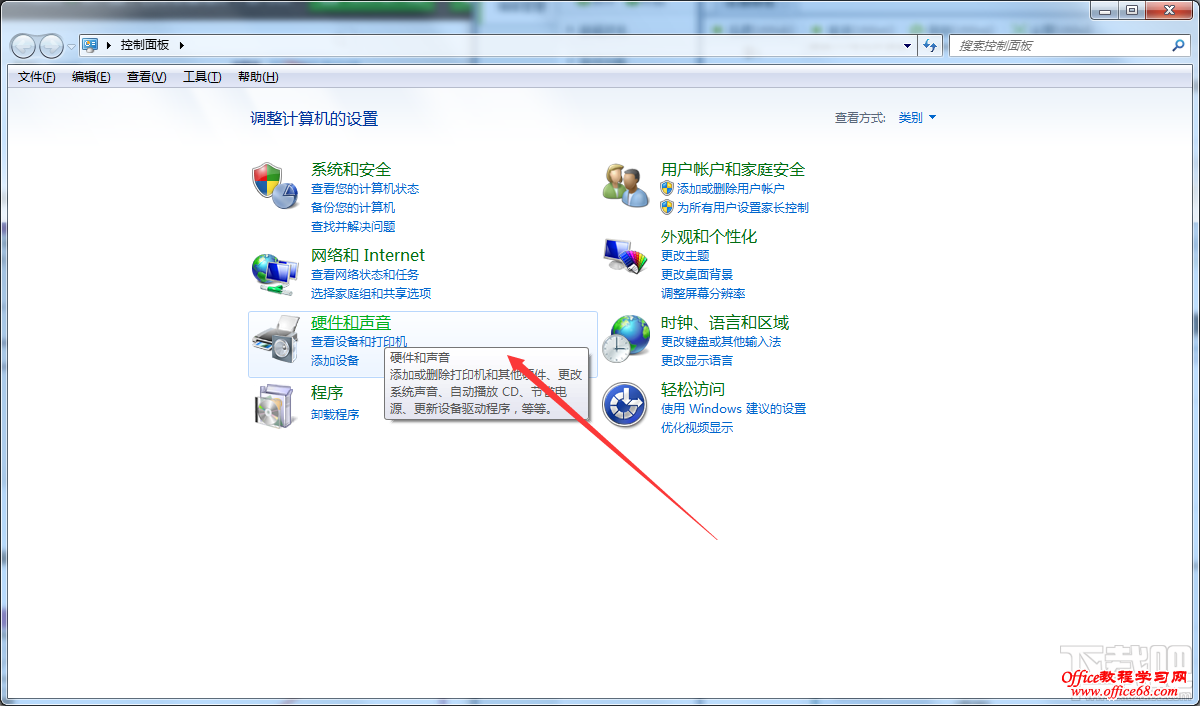The image size is (1200, 706).
Task: Expand arrow before 控制面板 in breadcrumb
Action: coord(108,45)
